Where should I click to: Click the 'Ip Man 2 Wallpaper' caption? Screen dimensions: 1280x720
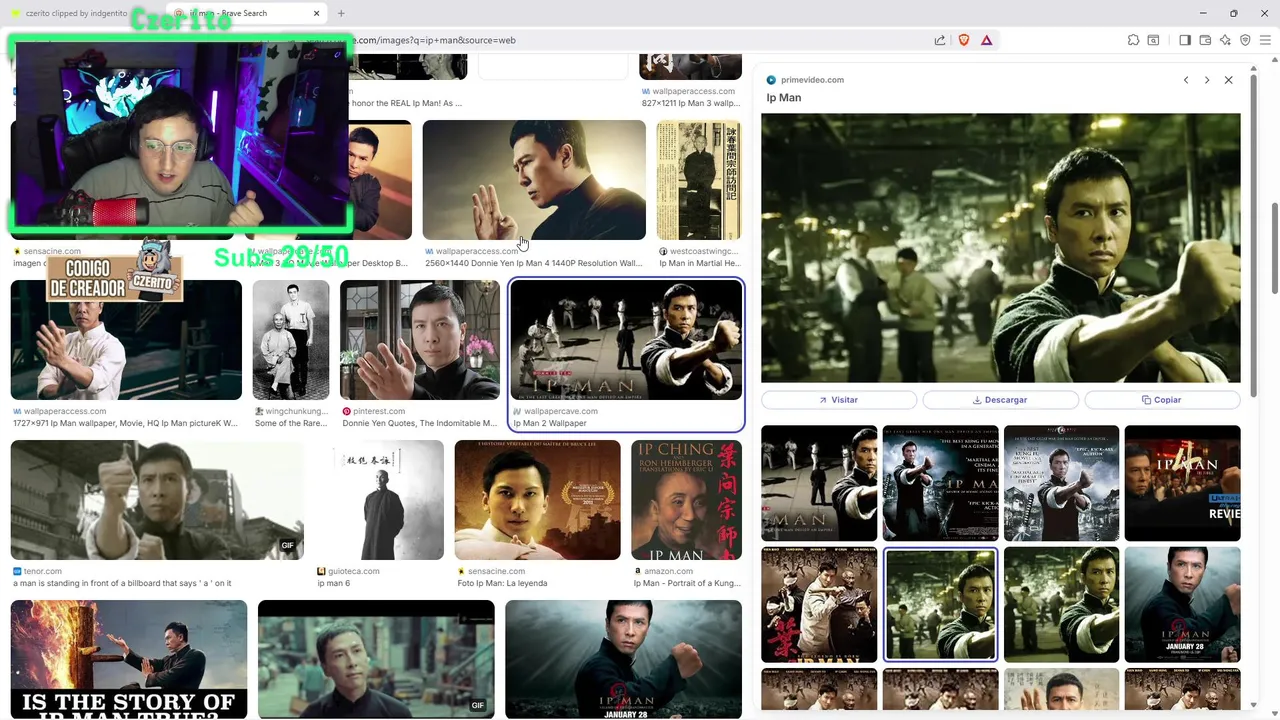(x=550, y=423)
